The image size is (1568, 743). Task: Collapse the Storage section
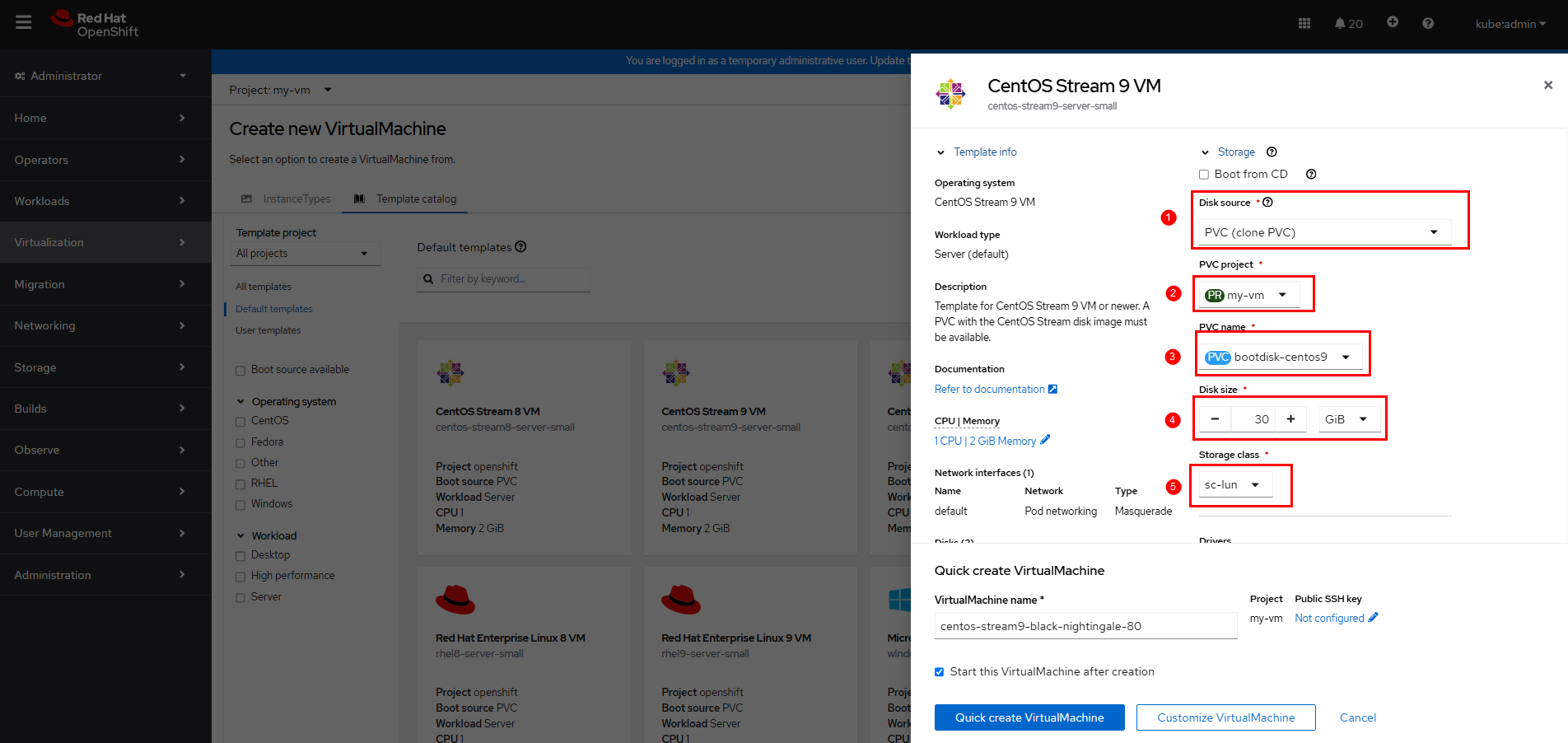pyautogui.click(x=1228, y=152)
